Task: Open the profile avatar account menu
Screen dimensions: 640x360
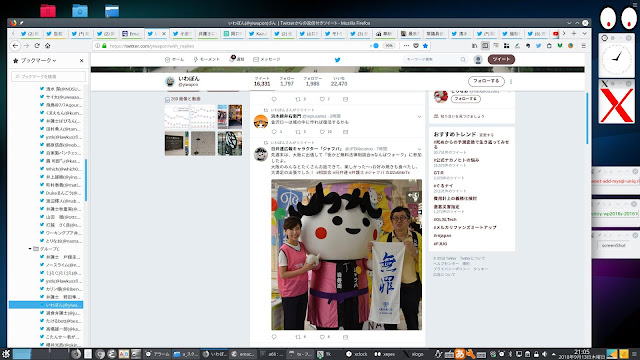Action: (x=478, y=60)
